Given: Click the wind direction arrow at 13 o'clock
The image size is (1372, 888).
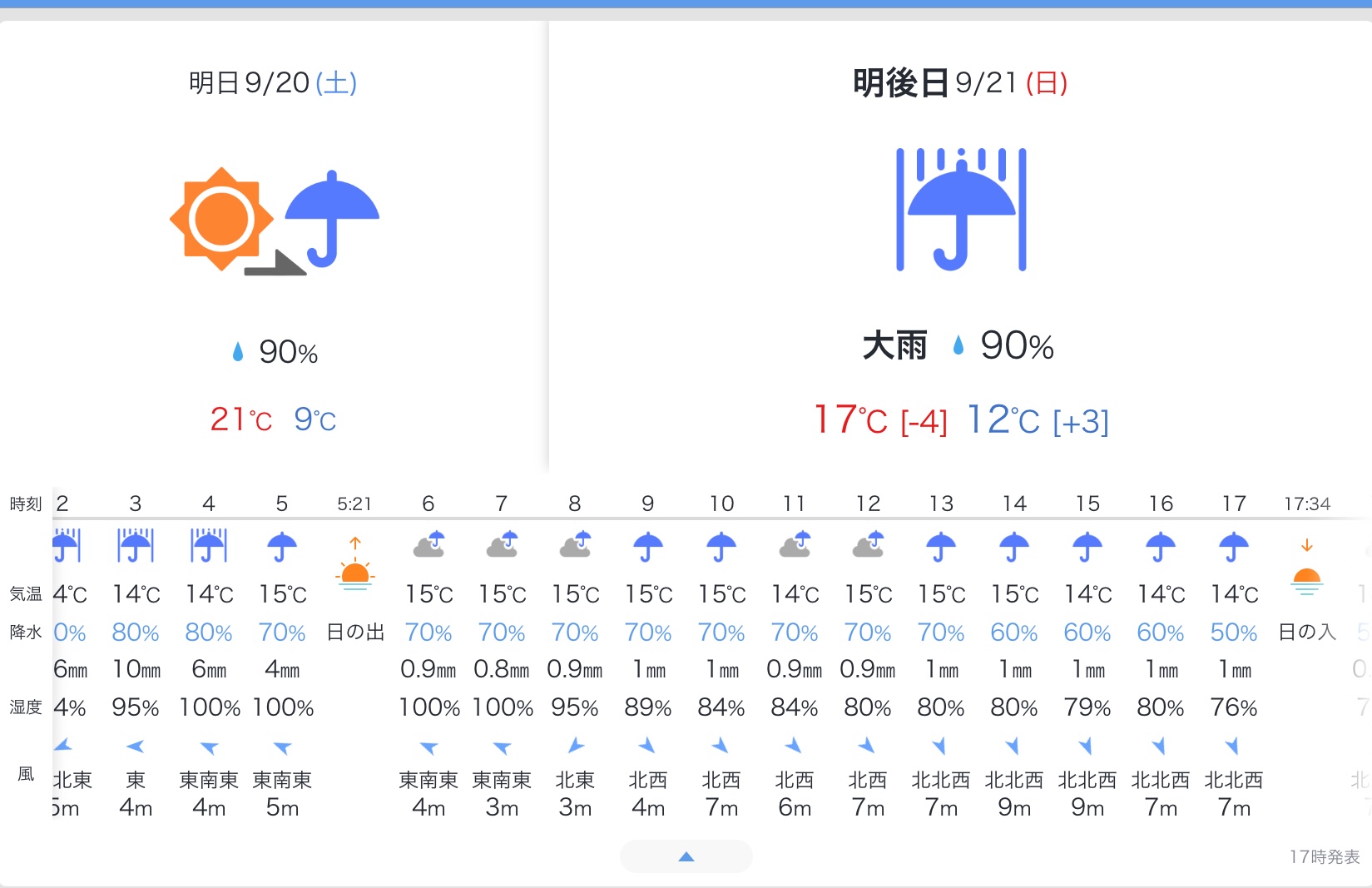Looking at the screenshot, I should [x=940, y=745].
